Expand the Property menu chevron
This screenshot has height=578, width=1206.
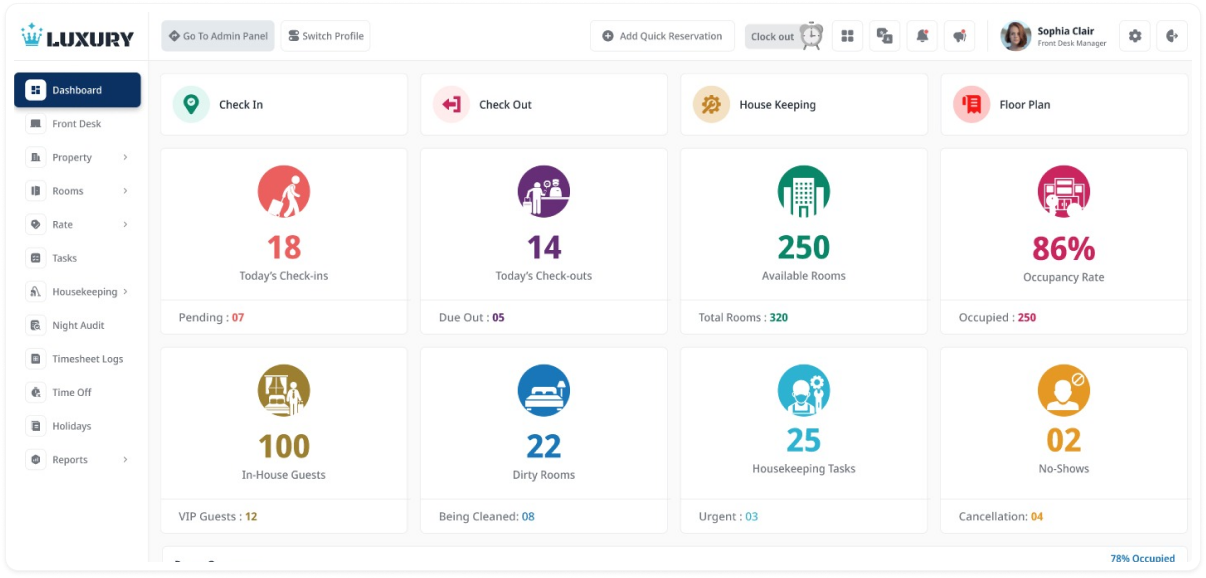pos(125,157)
